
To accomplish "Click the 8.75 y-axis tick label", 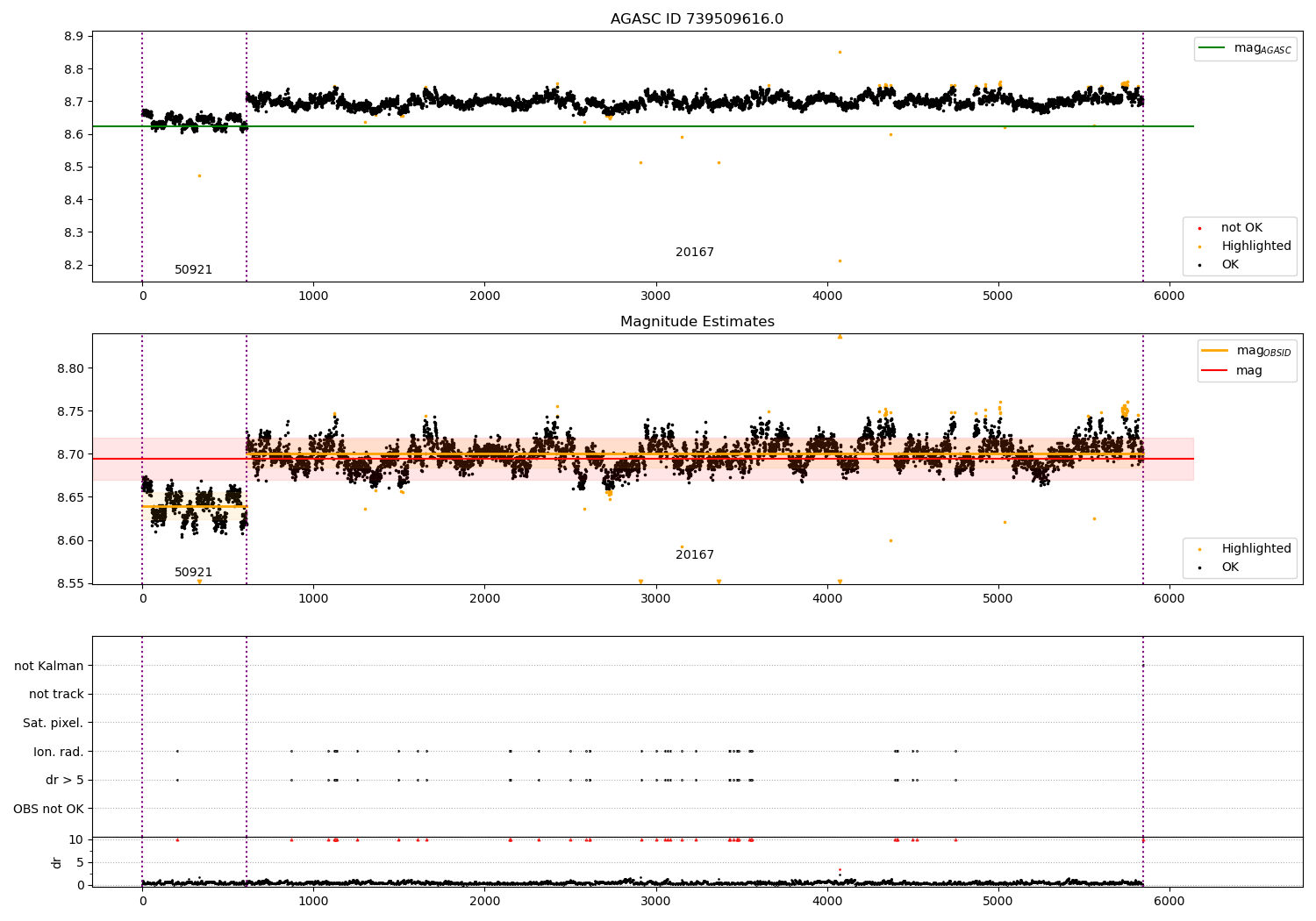I will (70, 412).
